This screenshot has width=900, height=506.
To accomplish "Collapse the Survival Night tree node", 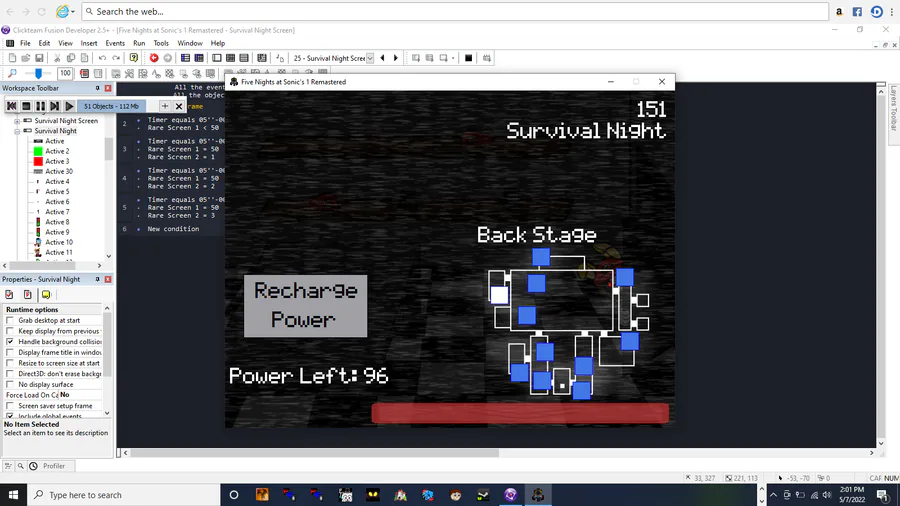I will tap(17, 131).
